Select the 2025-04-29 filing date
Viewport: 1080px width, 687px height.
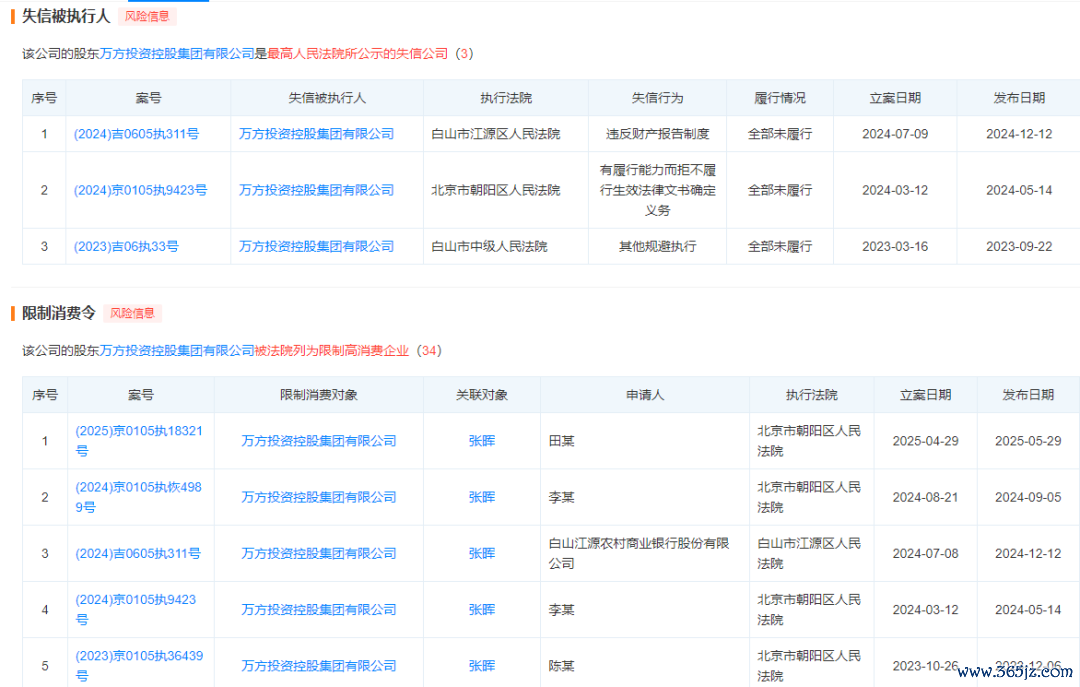[925, 441]
